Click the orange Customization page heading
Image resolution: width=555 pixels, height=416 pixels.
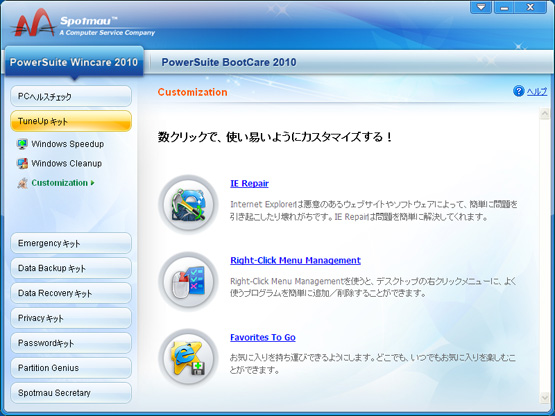[193, 92]
